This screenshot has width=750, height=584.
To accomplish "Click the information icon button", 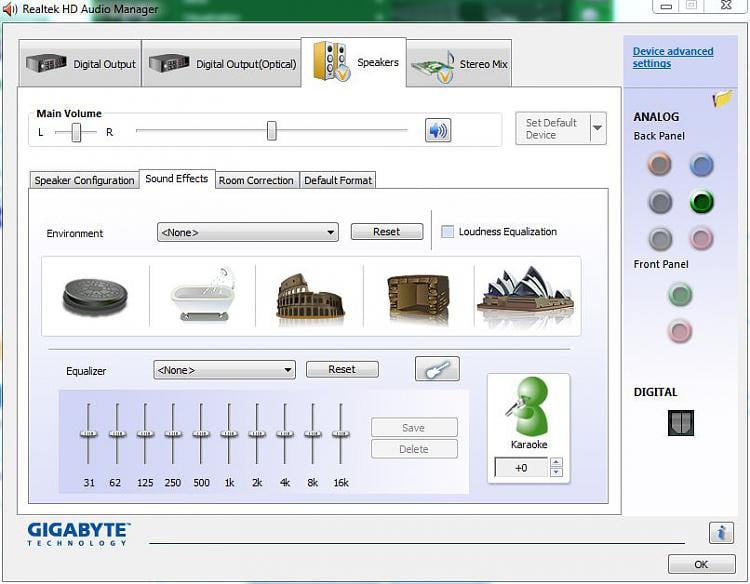I will [721, 532].
